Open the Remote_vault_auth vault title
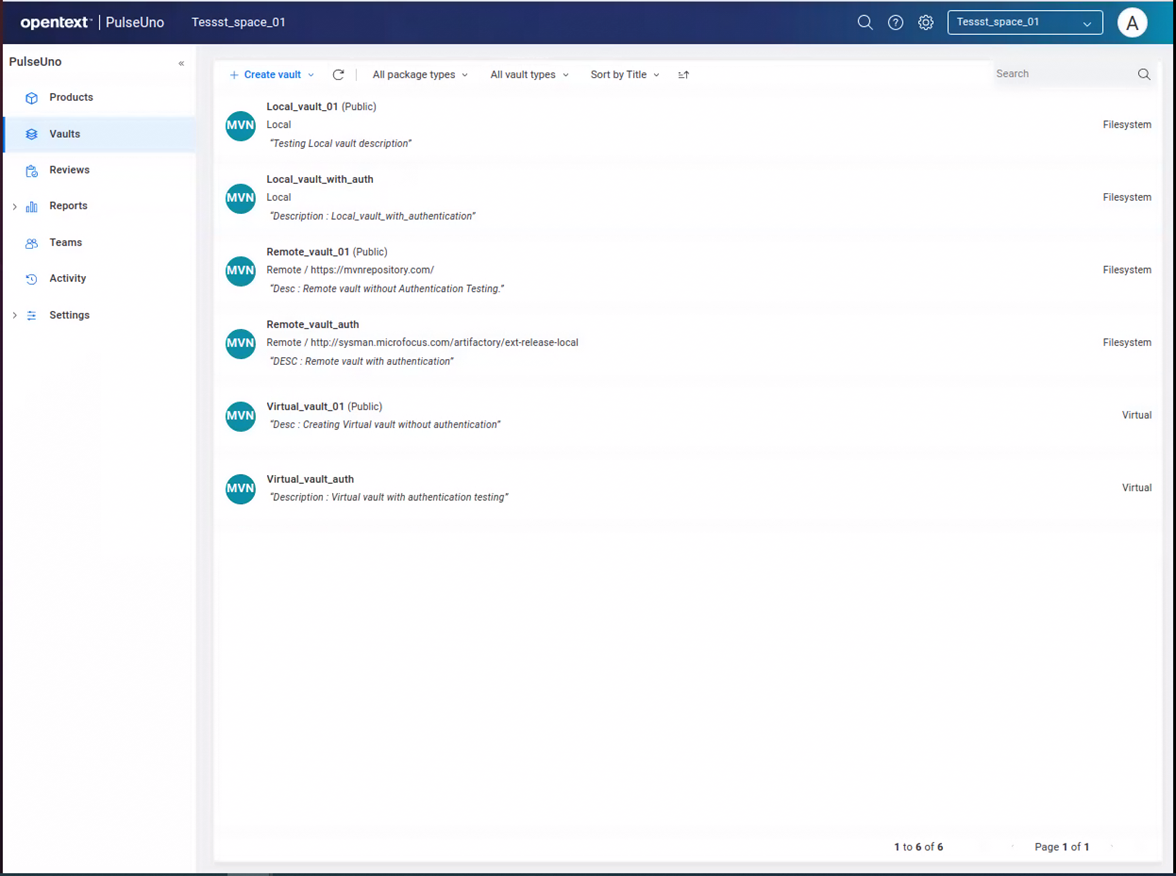 (x=313, y=325)
